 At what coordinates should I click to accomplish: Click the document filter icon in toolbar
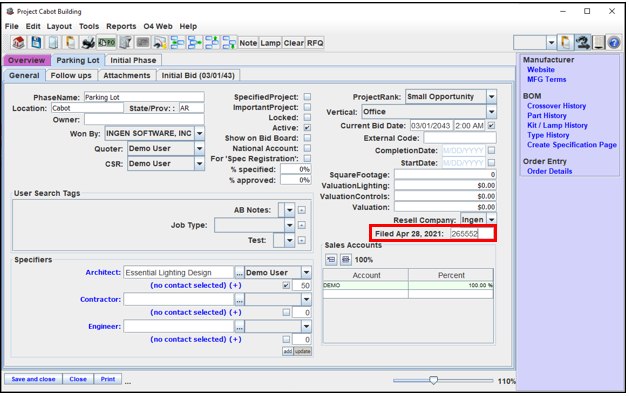tap(126, 43)
